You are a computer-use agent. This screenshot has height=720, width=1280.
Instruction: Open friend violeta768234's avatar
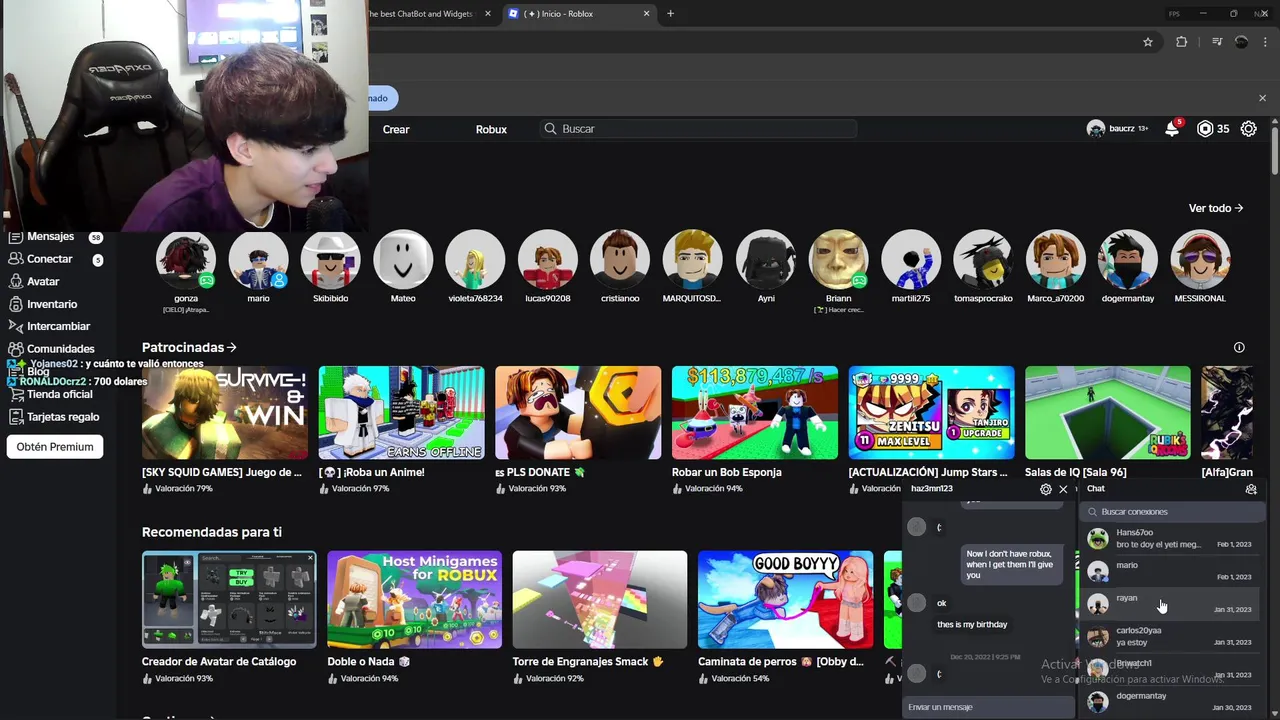tap(475, 260)
